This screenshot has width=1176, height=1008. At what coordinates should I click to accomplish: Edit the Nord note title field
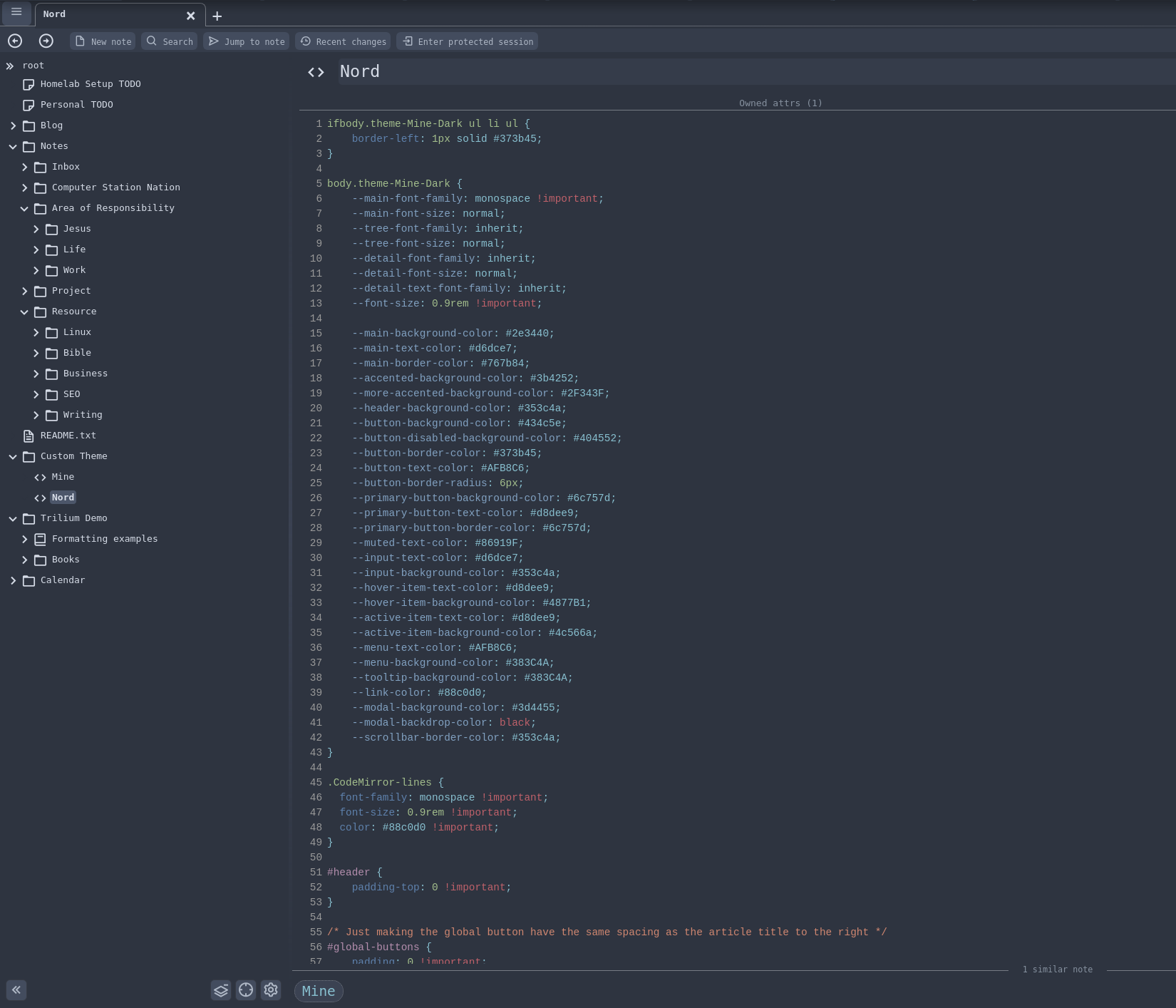coord(757,71)
